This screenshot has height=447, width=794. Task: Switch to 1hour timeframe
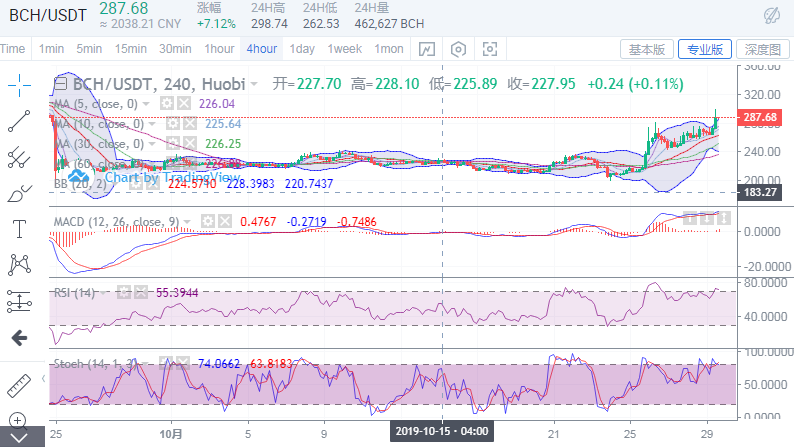[219, 49]
